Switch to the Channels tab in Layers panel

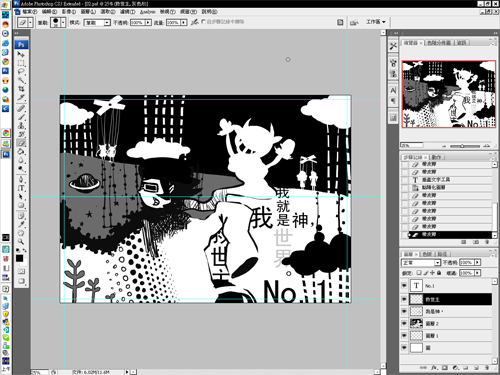(x=427, y=254)
